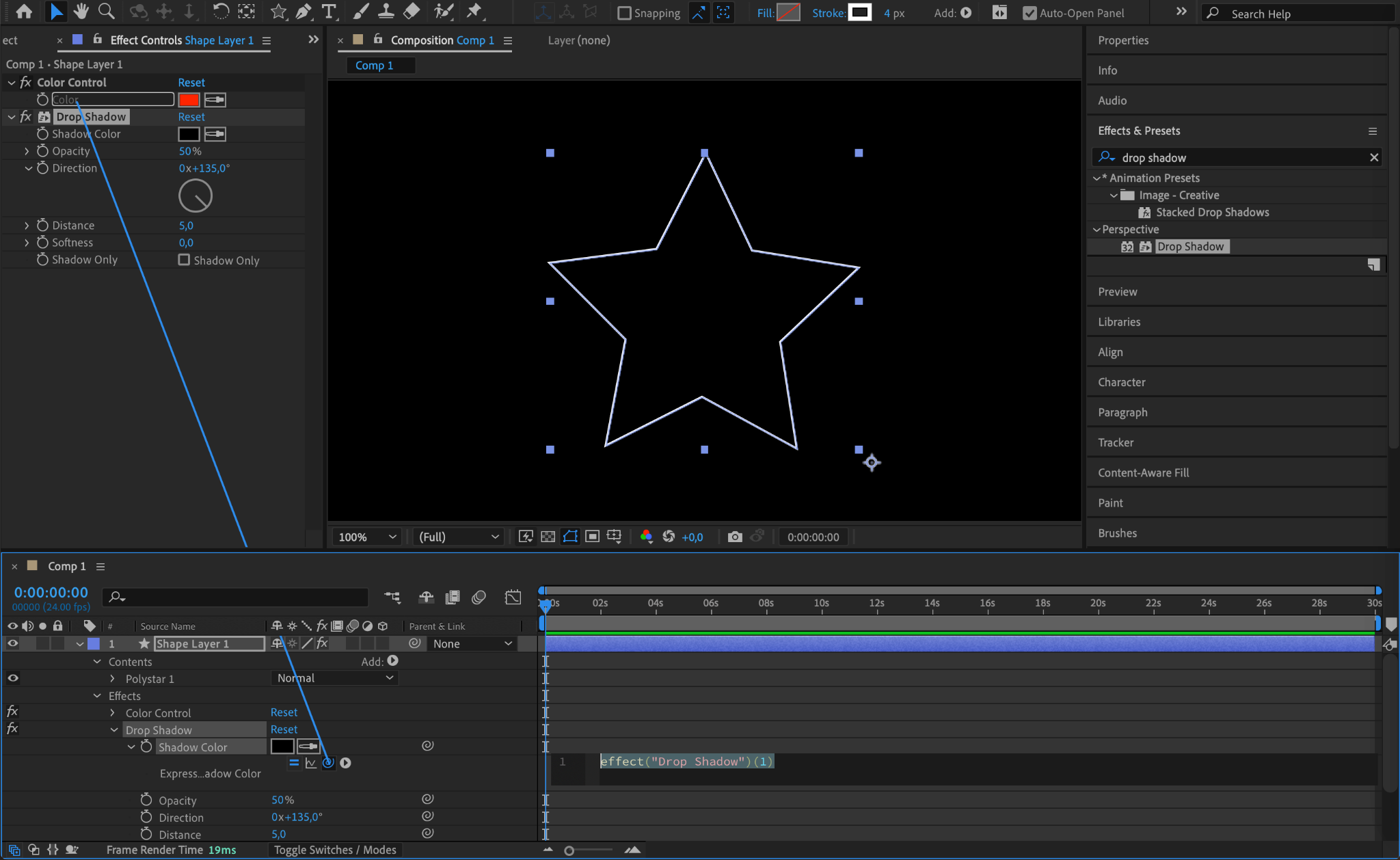1400x860 pixels.
Task: Select the Hand tool
Action: pos(81,12)
